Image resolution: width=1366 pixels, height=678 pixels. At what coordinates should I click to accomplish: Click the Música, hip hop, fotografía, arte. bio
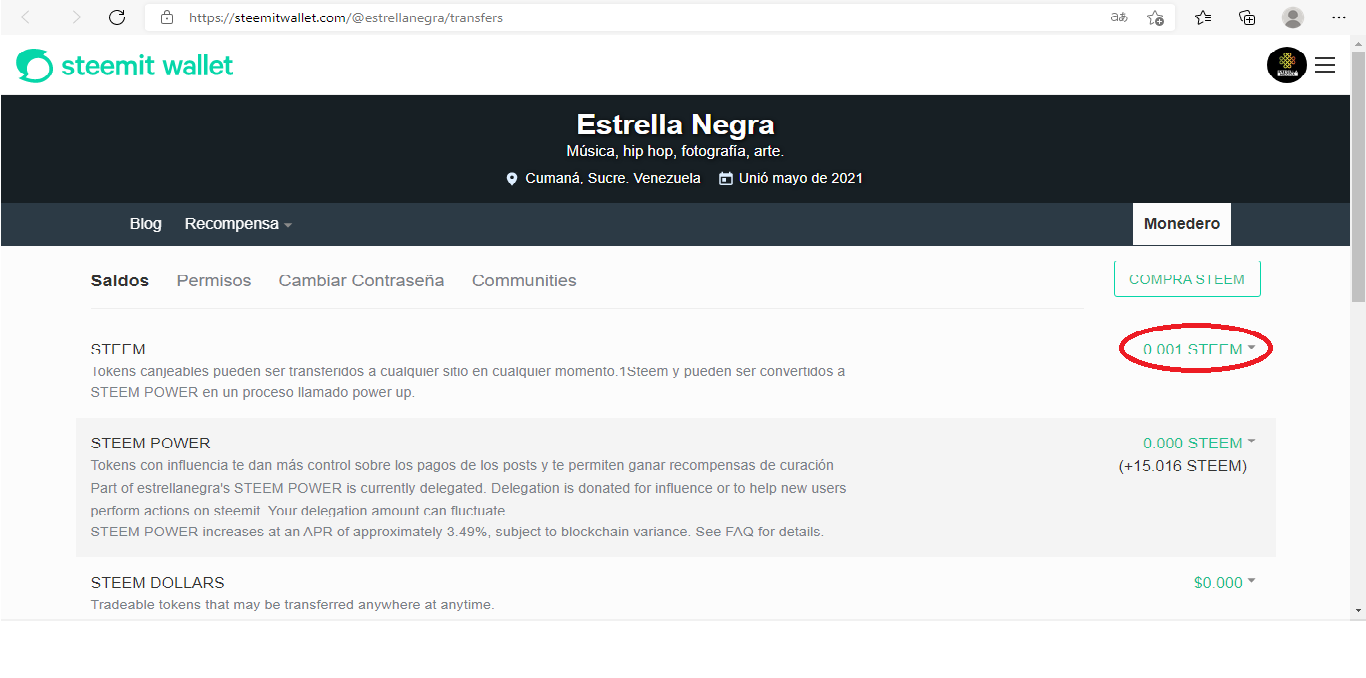(x=675, y=152)
